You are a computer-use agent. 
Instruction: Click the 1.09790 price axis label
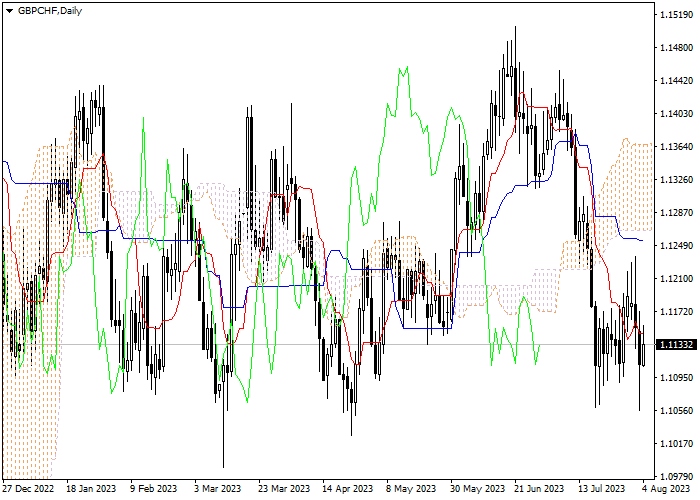tap(676, 476)
